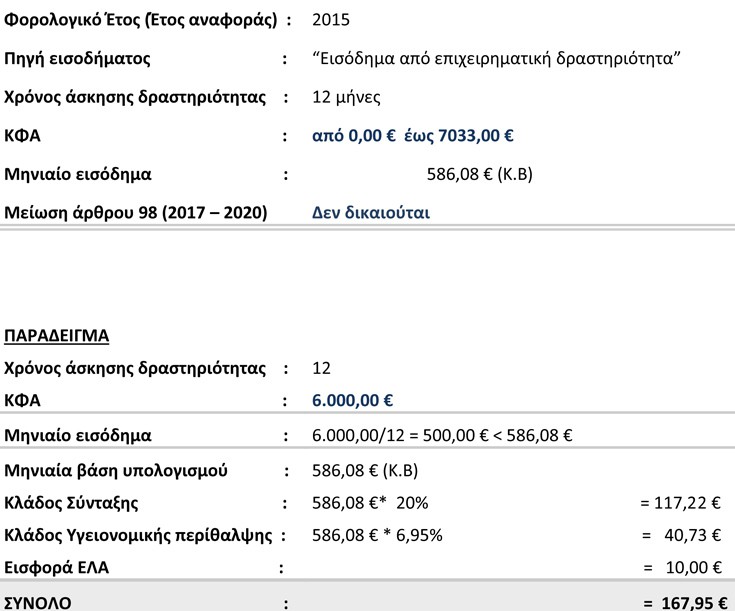Click the 'Πηγή εισοδήματος' label

tap(77, 59)
